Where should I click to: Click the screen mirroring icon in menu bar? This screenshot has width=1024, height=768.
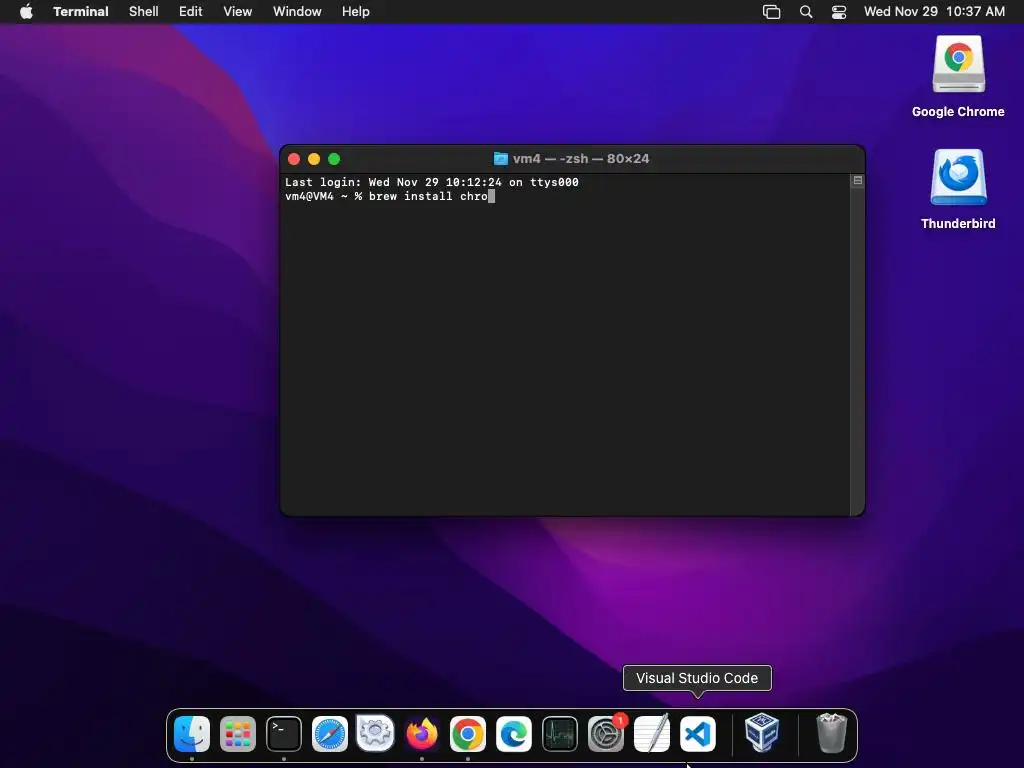[771, 12]
